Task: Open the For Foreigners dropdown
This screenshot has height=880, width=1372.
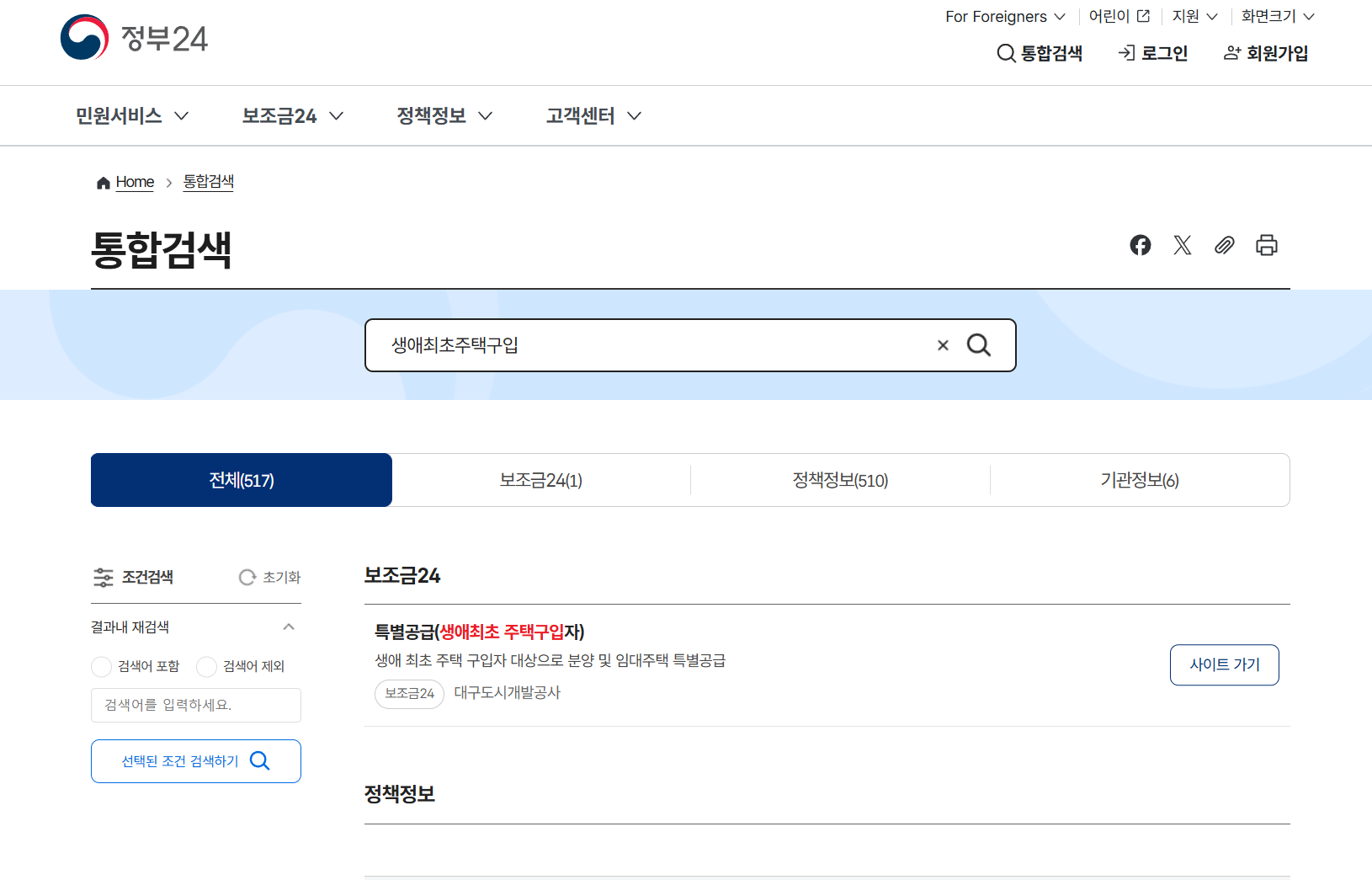Action: [x=1004, y=16]
